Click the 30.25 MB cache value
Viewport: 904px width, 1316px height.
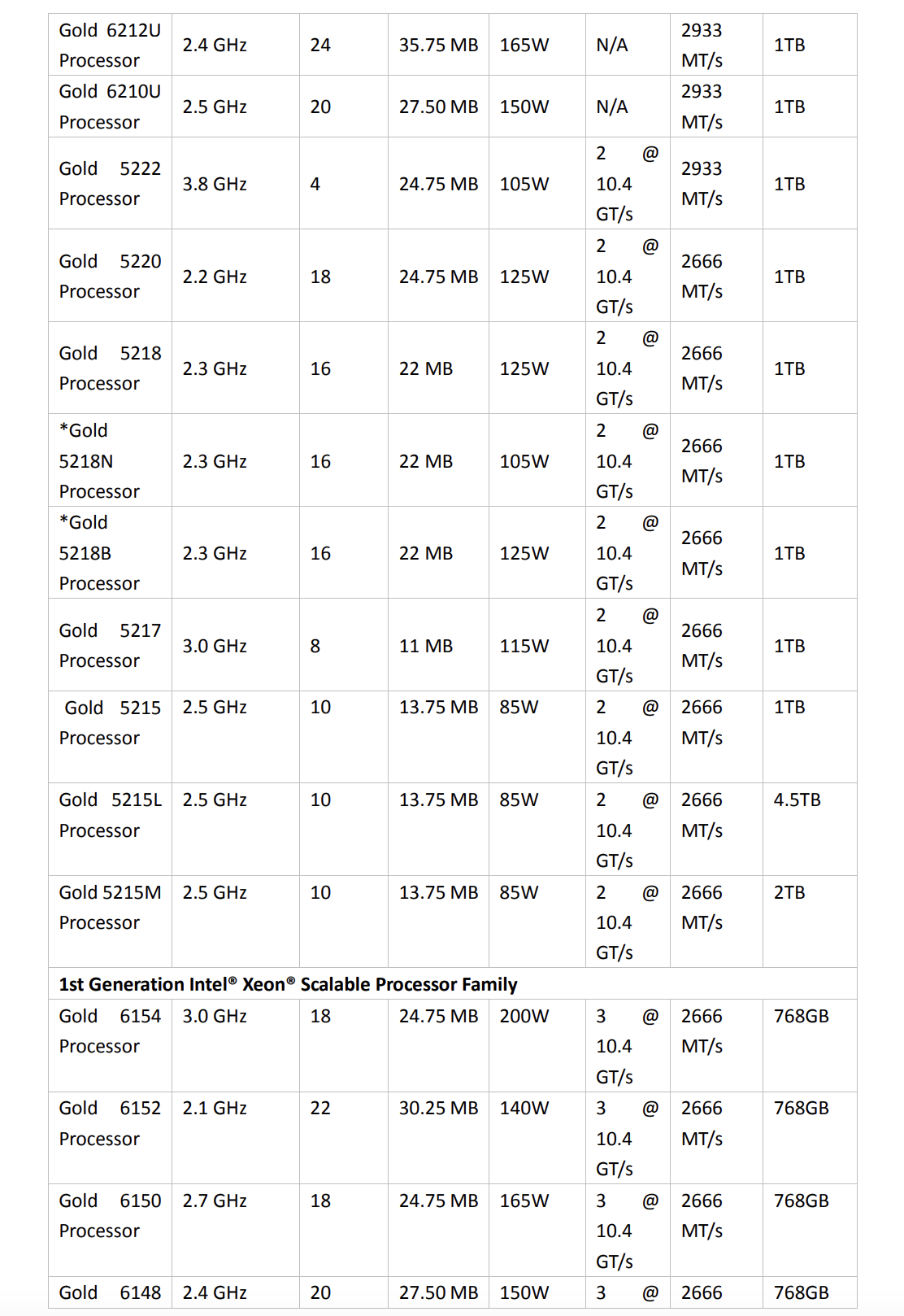[438, 1109]
